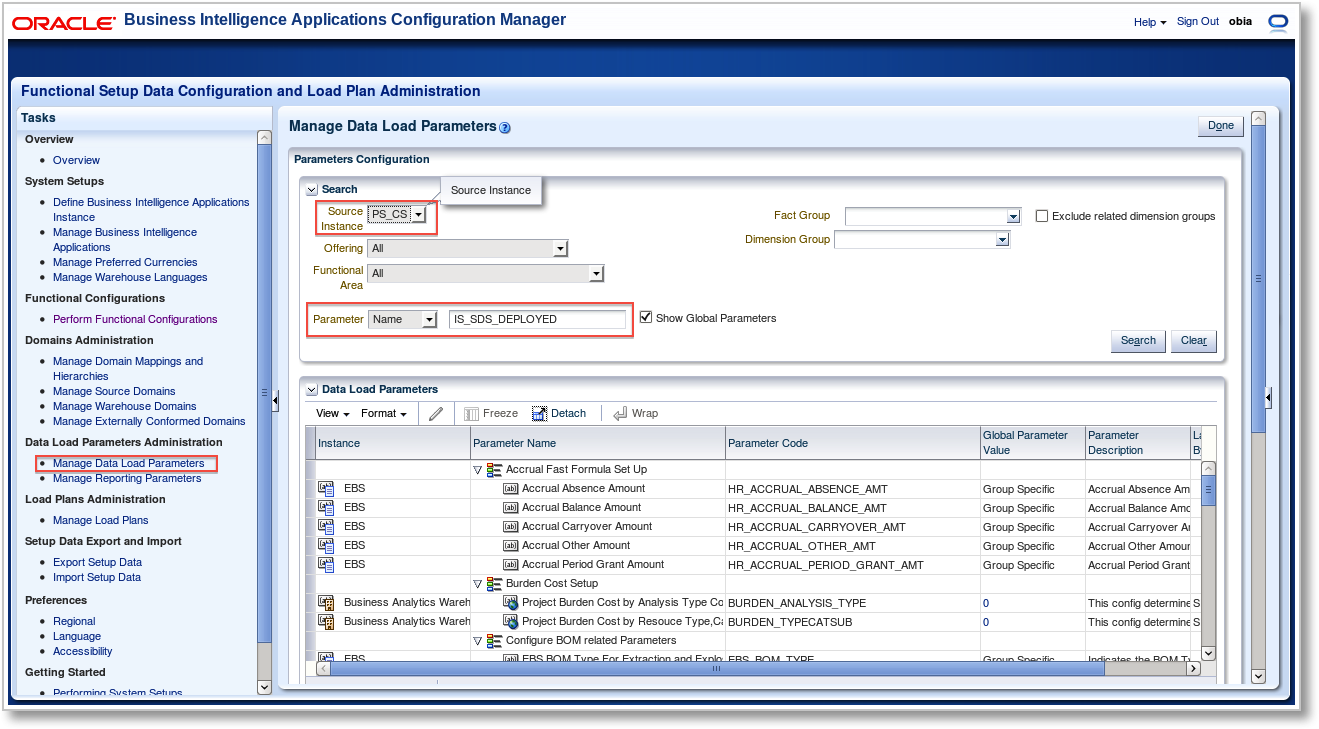The height and width of the screenshot is (729, 1319).
Task: Click instance icon for Accrual Other Amount row
Action: click(x=326, y=546)
